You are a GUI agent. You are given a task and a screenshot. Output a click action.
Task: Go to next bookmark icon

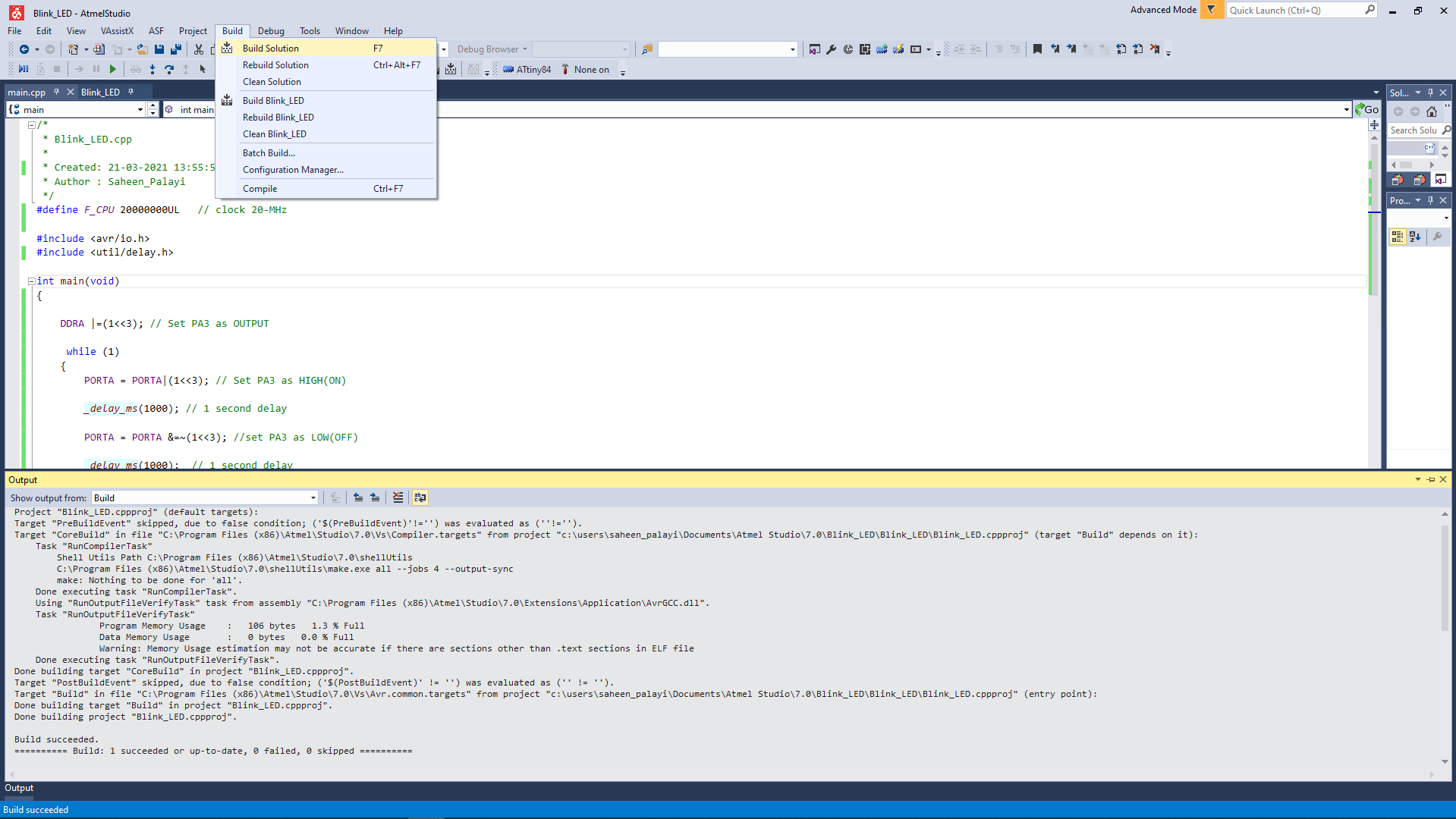click(1071, 49)
